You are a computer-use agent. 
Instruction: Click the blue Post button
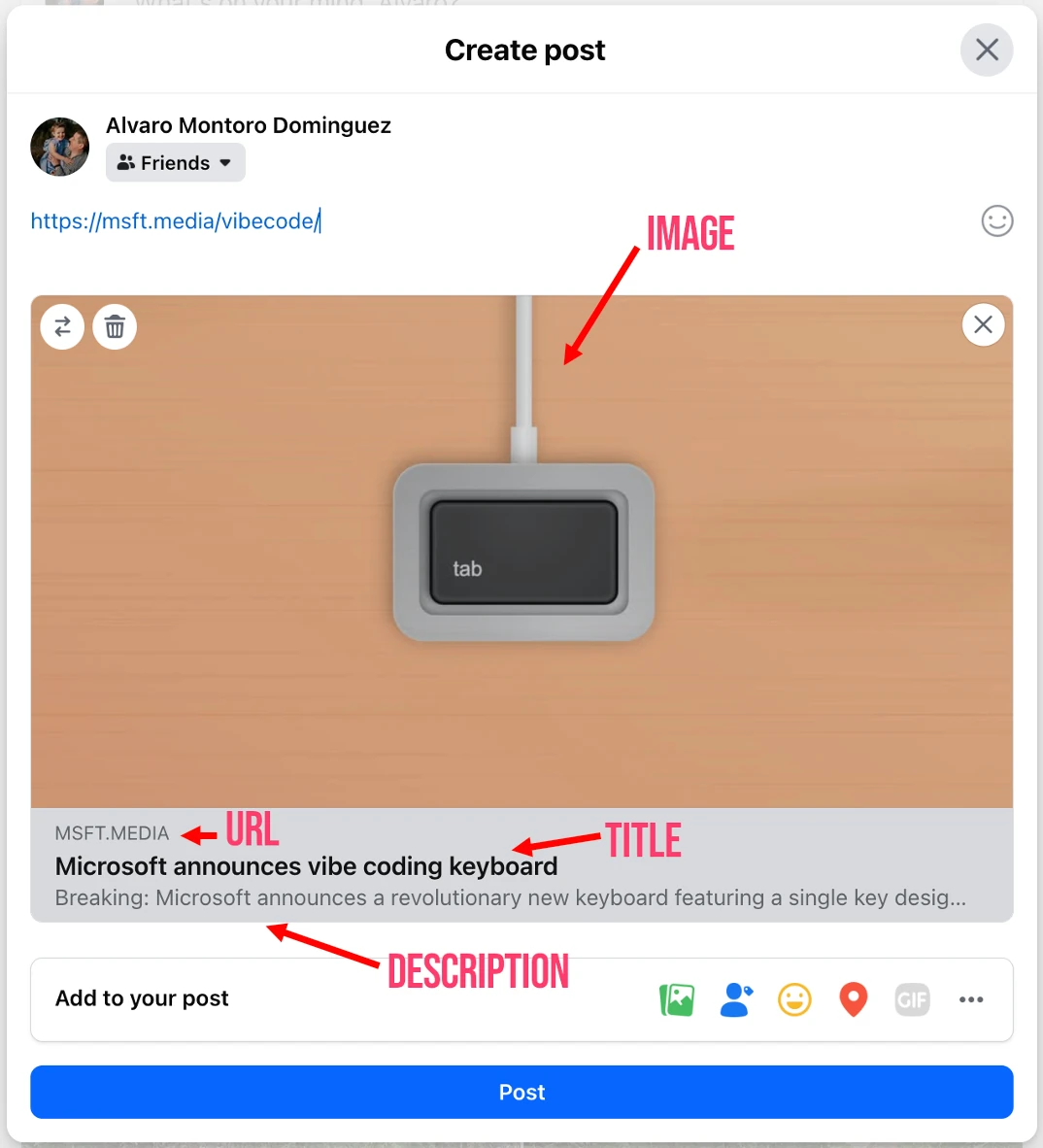coord(521,1092)
